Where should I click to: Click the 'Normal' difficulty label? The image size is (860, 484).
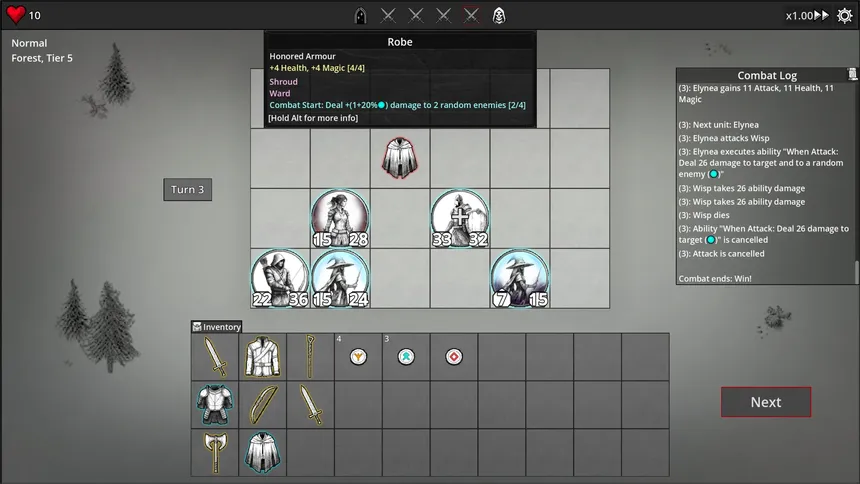(x=29, y=43)
